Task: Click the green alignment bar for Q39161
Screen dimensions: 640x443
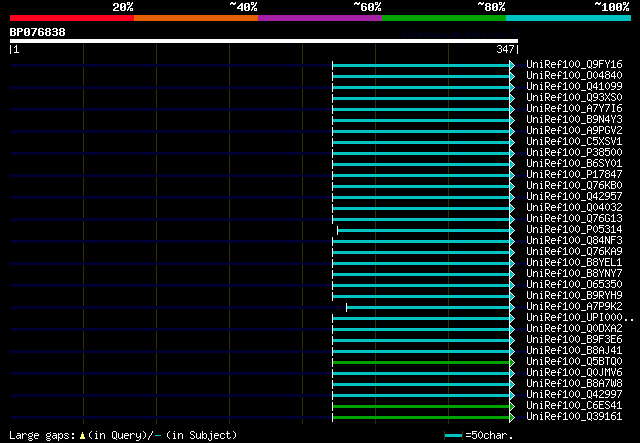Action: tap(421, 418)
